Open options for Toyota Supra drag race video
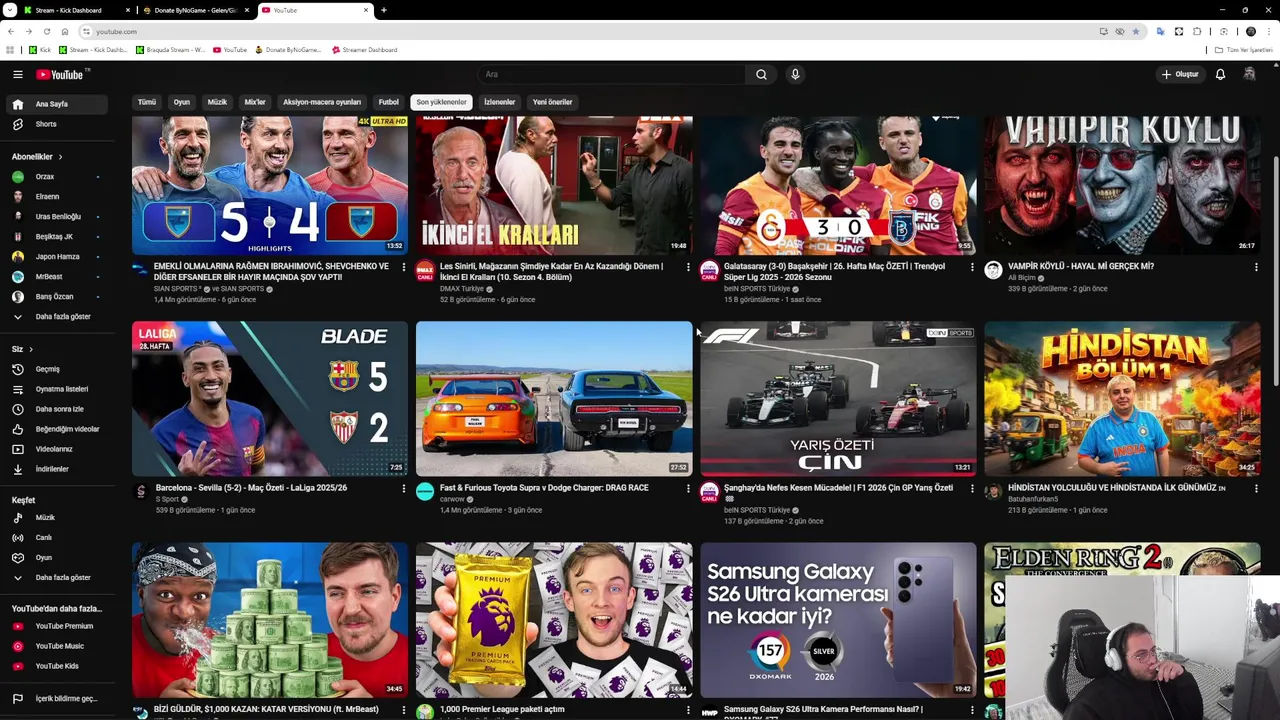This screenshot has width=1280, height=720. click(x=688, y=489)
